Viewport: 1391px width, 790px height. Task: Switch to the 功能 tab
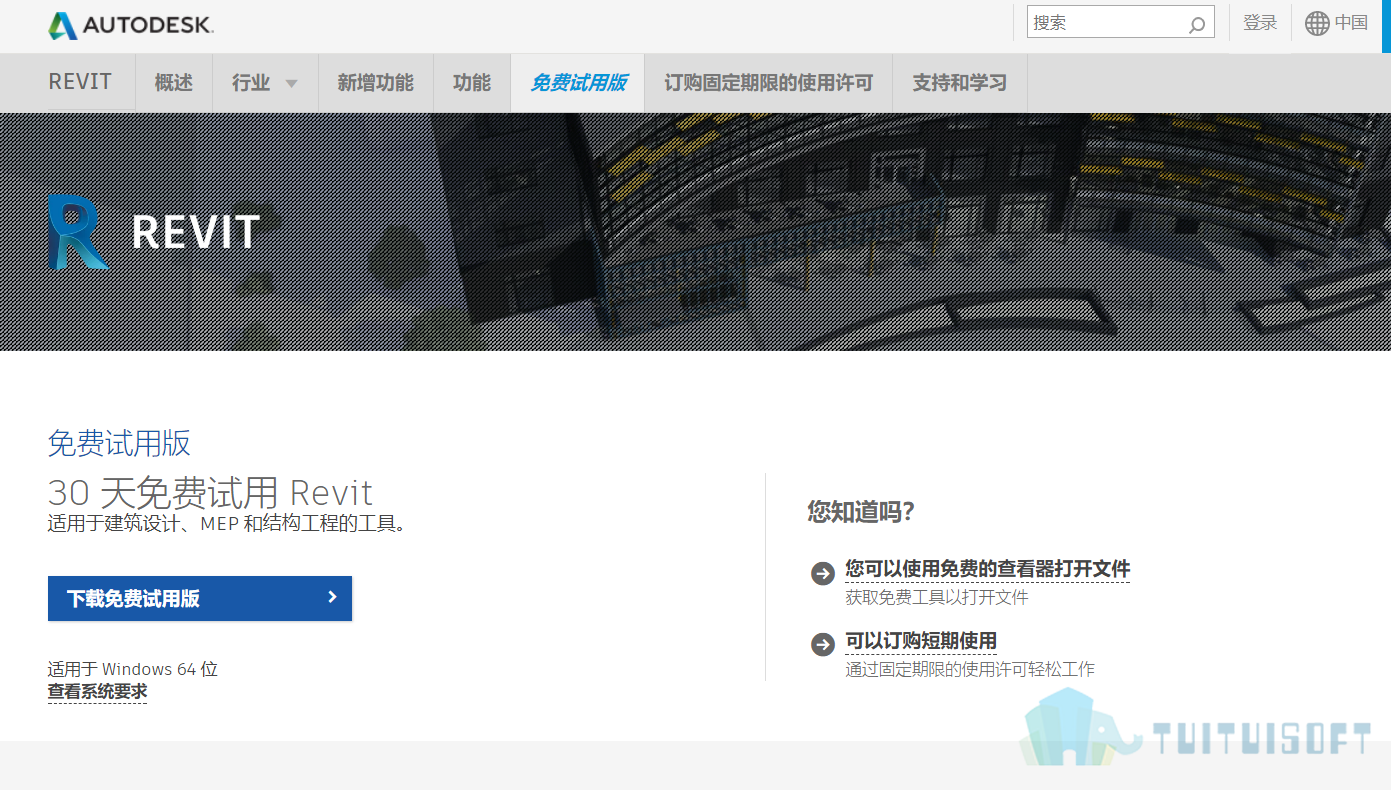(472, 83)
